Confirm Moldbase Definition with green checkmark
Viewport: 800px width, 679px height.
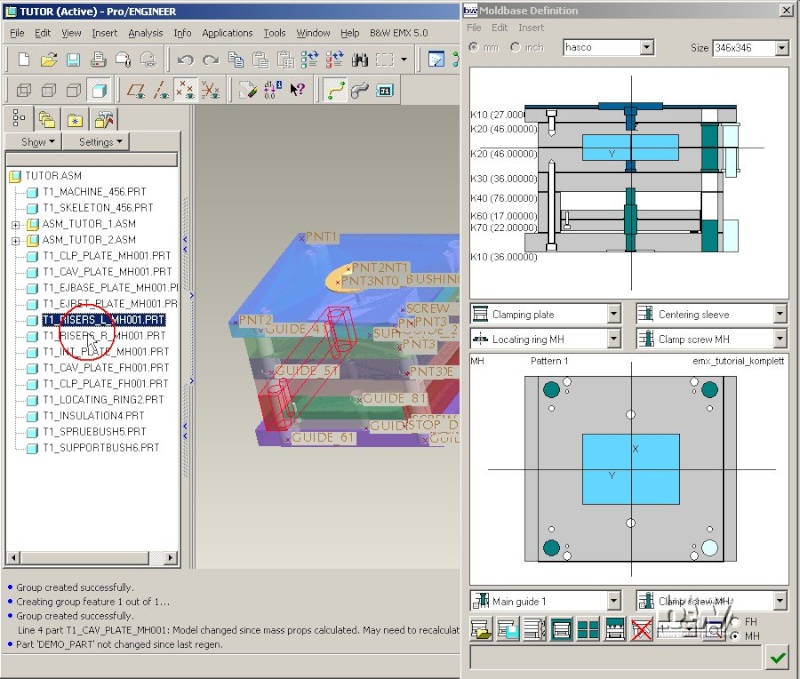[x=778, y=658]
